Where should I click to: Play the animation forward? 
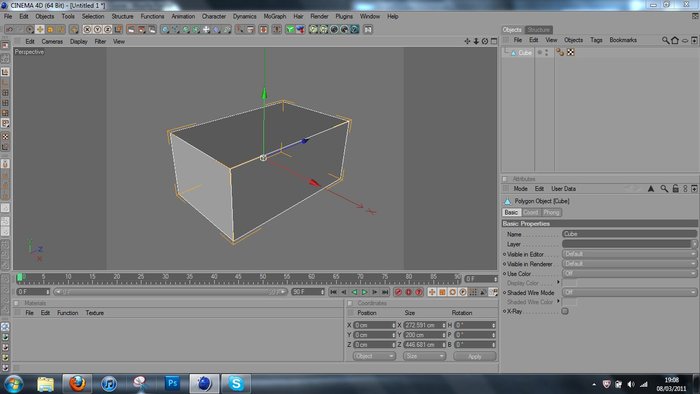tap(365, 292)
